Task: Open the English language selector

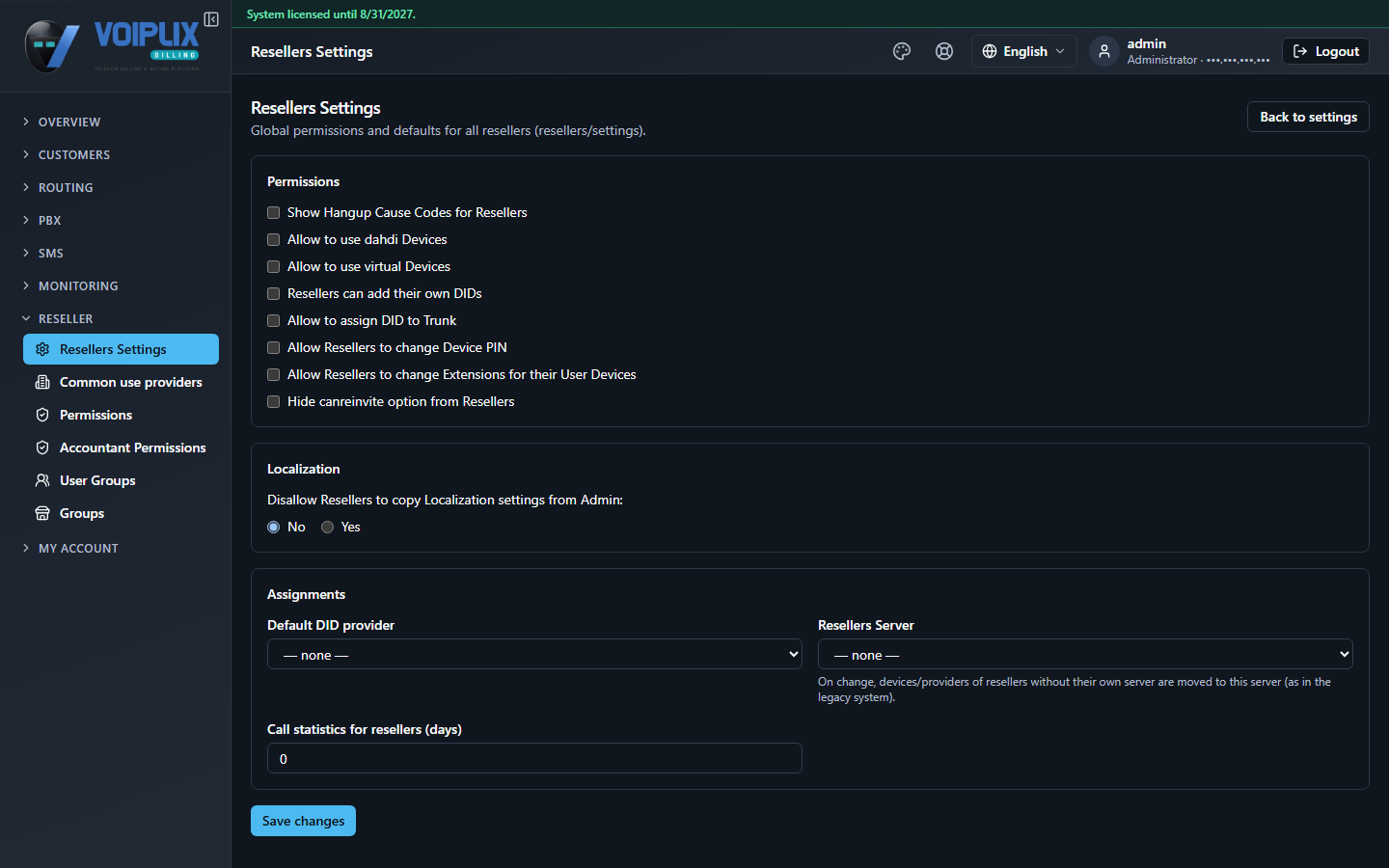Action: [x=1023, y=51]
